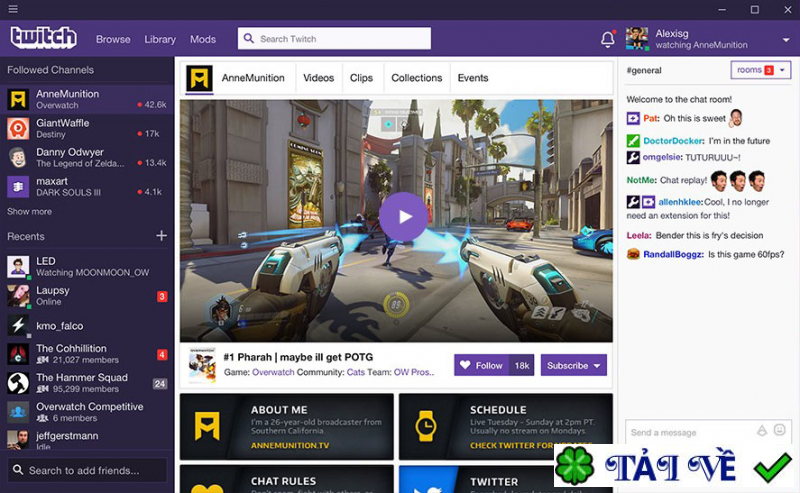Image resolution: width=800 pixels, height=493 pixels.
Task: Click the allenhklee username in chat
Action: point(680,202)
